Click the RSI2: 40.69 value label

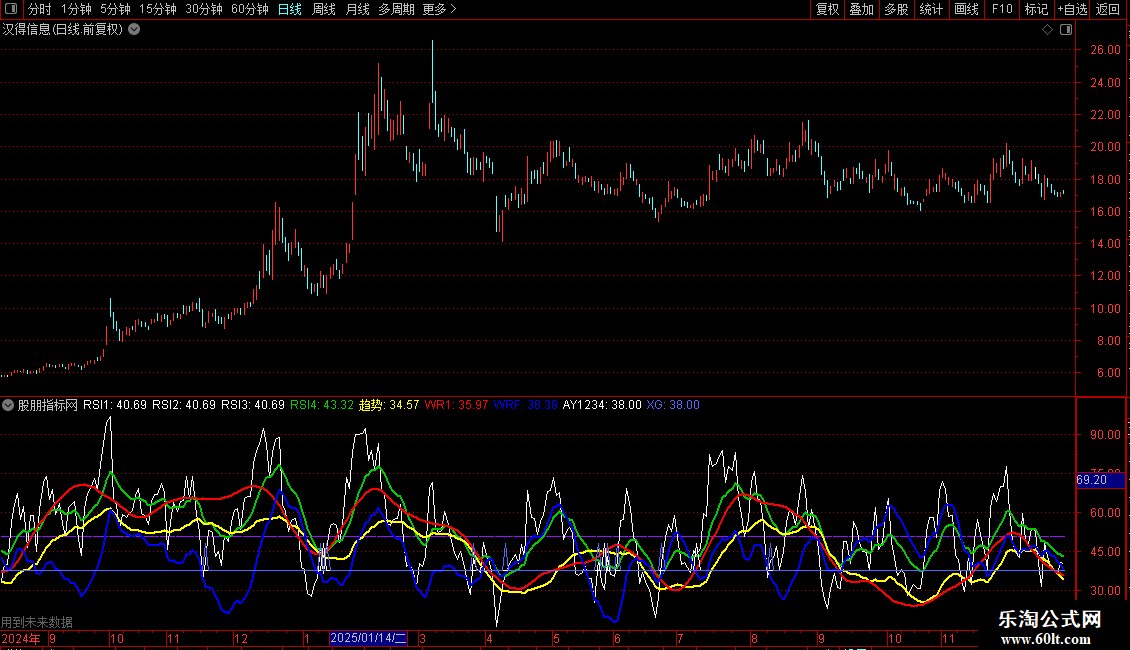point(184,405)
